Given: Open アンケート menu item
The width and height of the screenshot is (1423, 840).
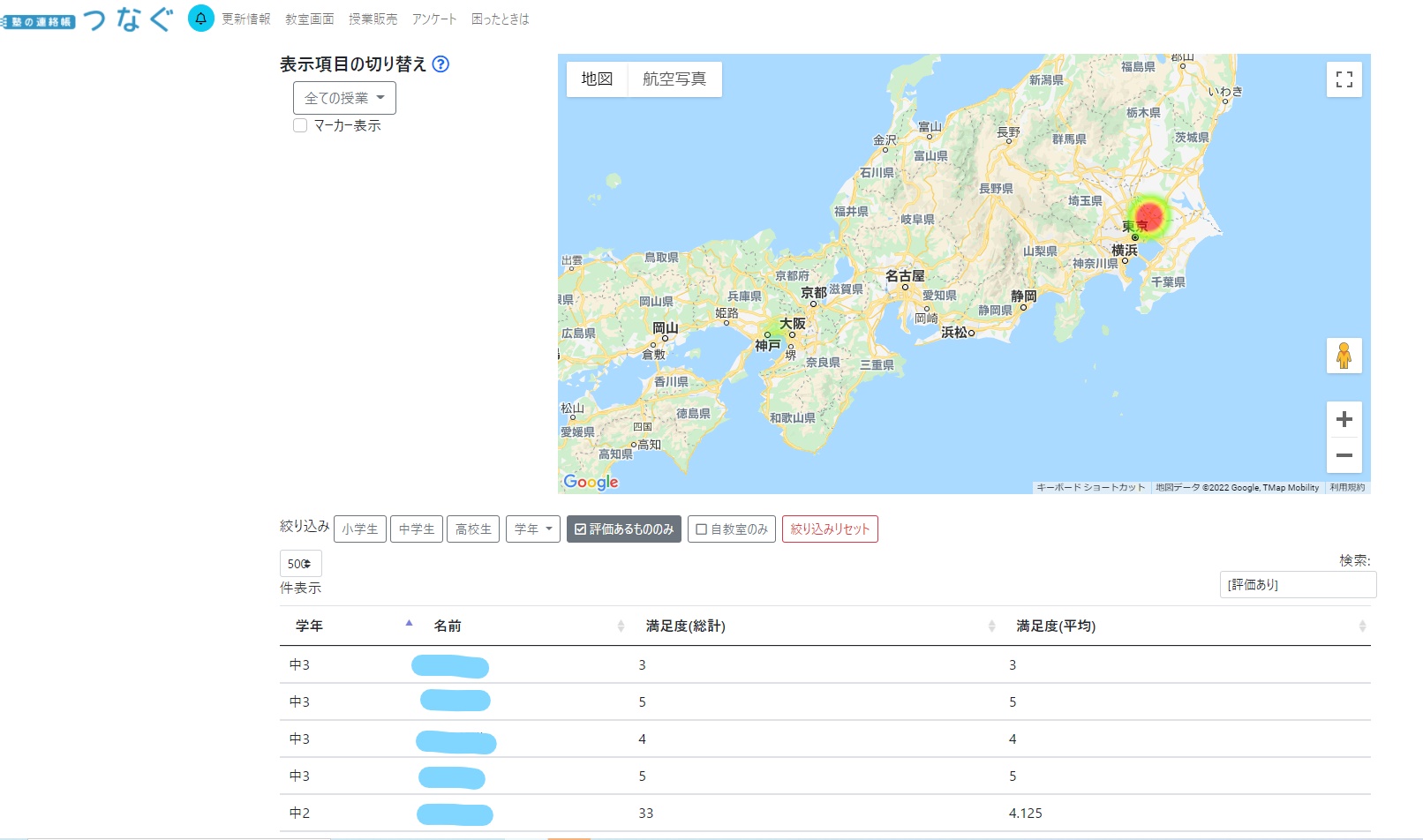Looking at the screenshot, I should (x=434, y=19).
